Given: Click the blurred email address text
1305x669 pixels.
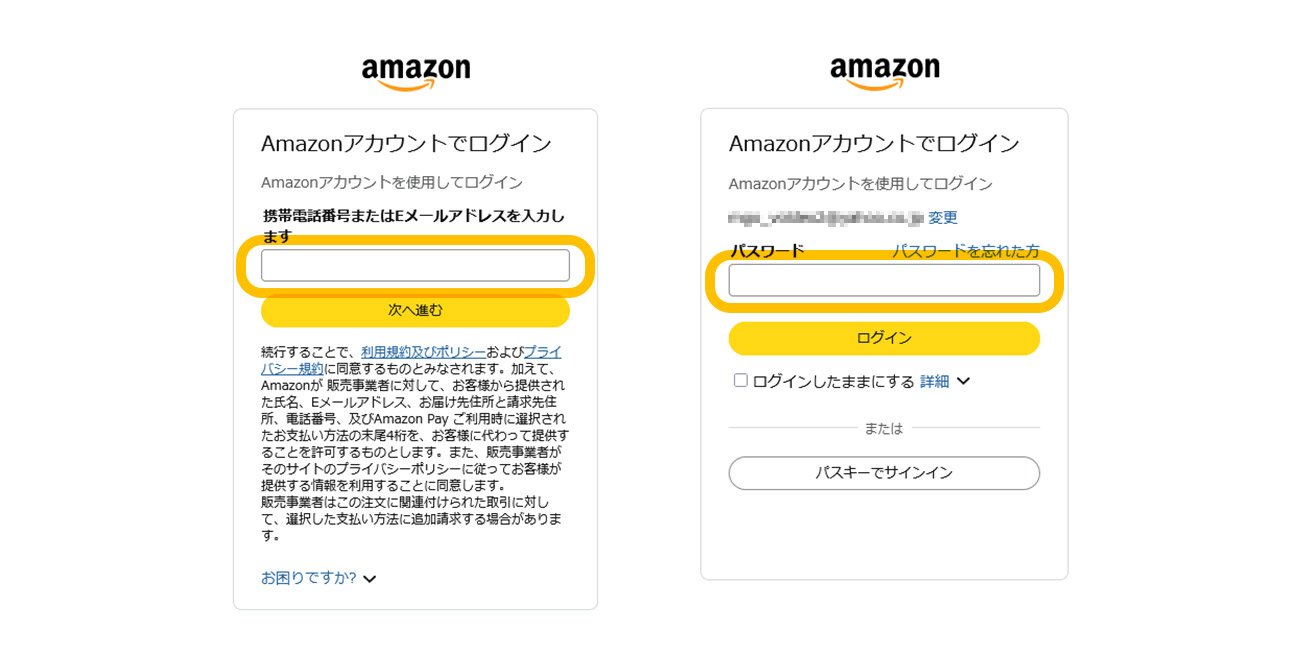Looking at the screenshot, I should click(x=825, y=218).
